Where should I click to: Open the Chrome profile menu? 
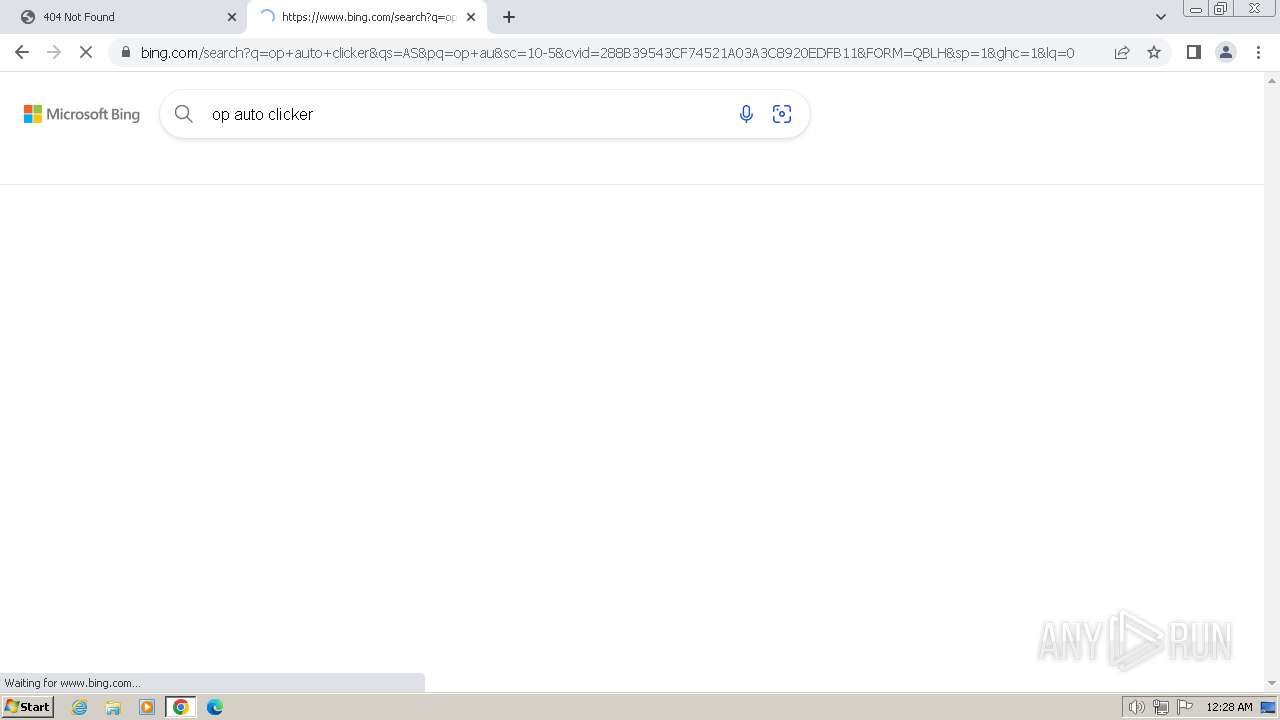click(1226, 52)
